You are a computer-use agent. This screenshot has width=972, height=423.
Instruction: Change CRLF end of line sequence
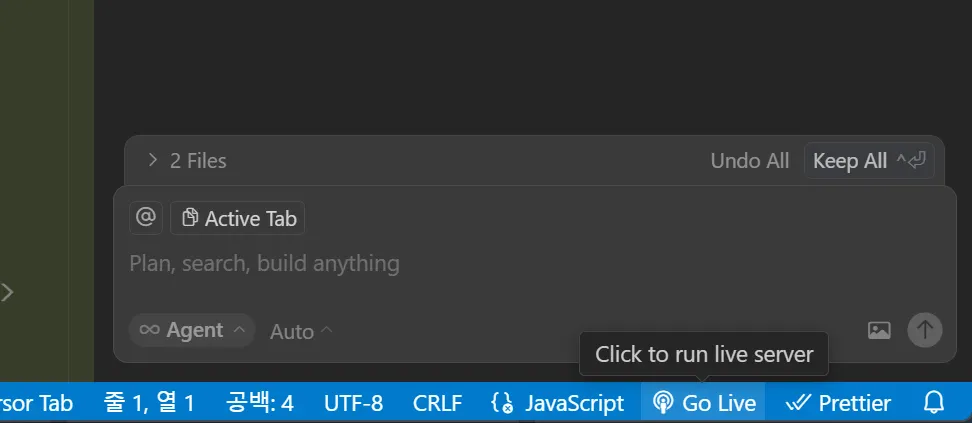[437, 403]
